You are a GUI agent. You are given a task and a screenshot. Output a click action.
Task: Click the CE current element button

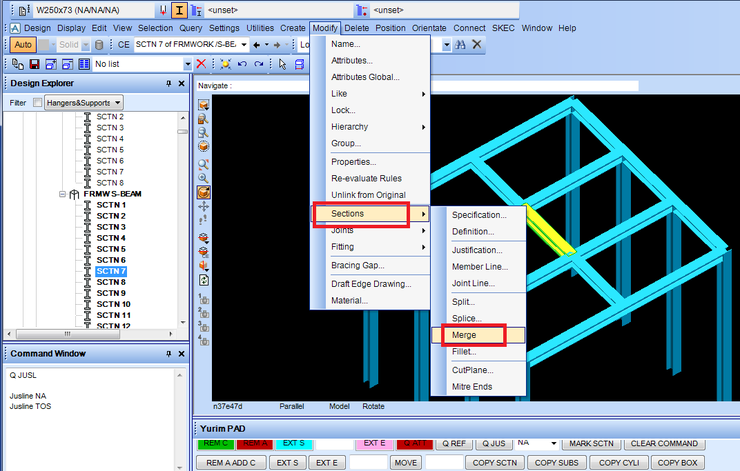(x=124, y=45)
